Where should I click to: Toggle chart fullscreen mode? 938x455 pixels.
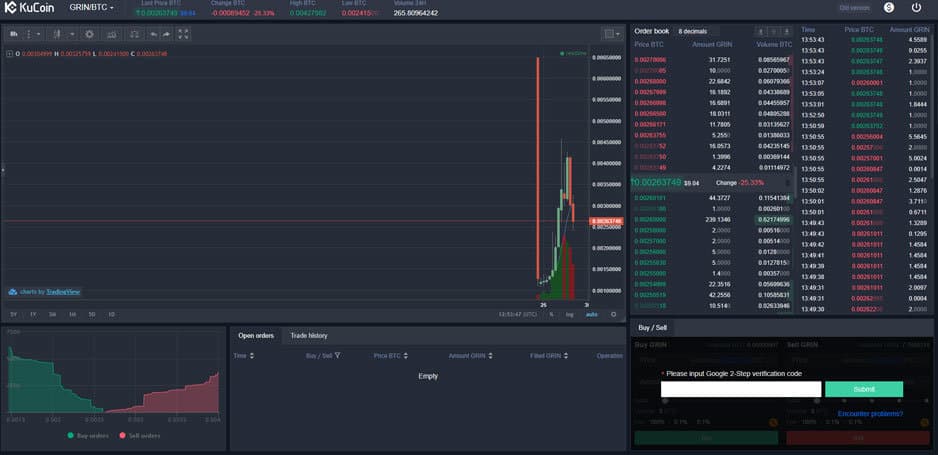(x=184, y=34)
